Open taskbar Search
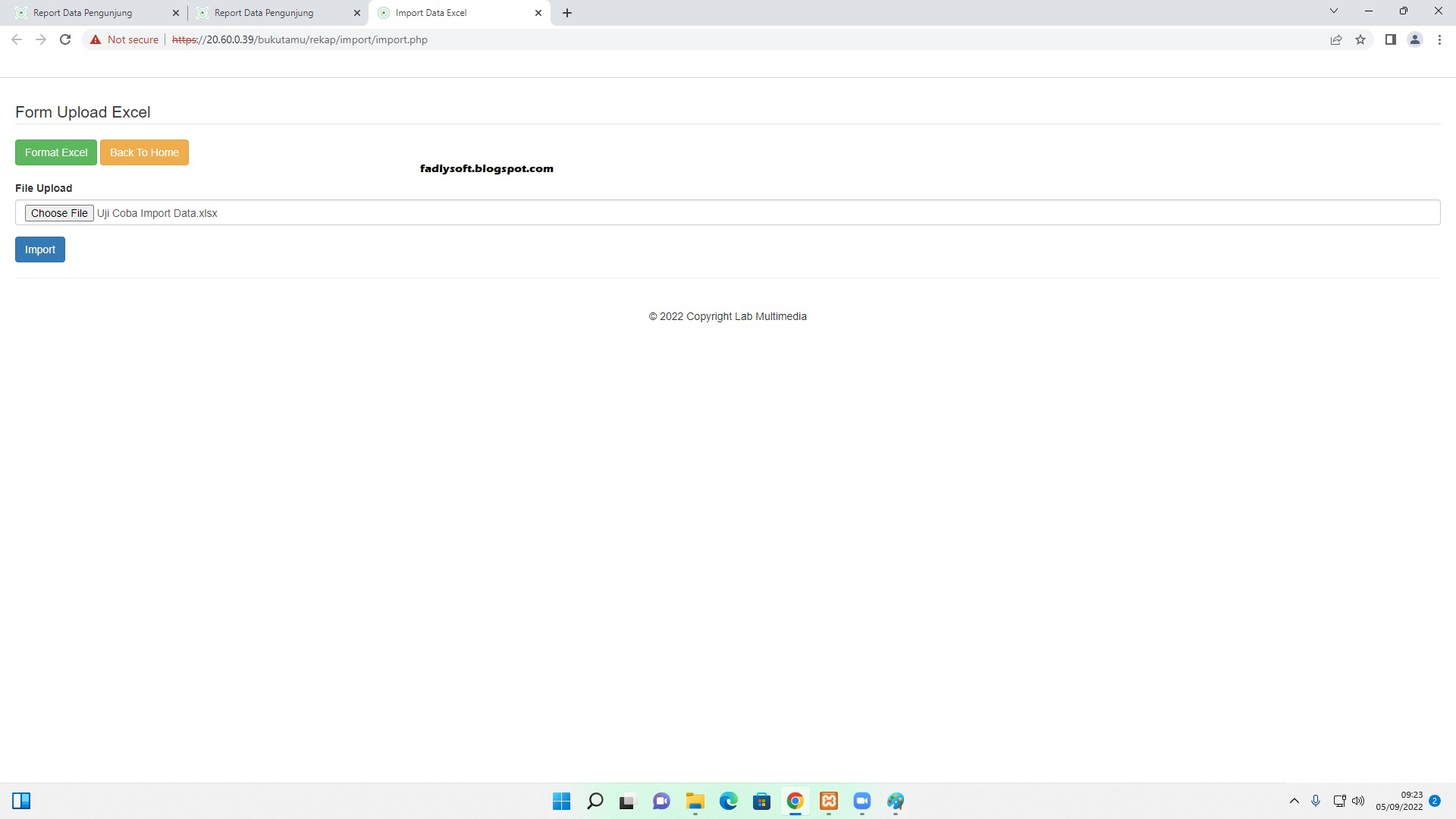The width and height of the screenshot is (1456, 819). 595,801
